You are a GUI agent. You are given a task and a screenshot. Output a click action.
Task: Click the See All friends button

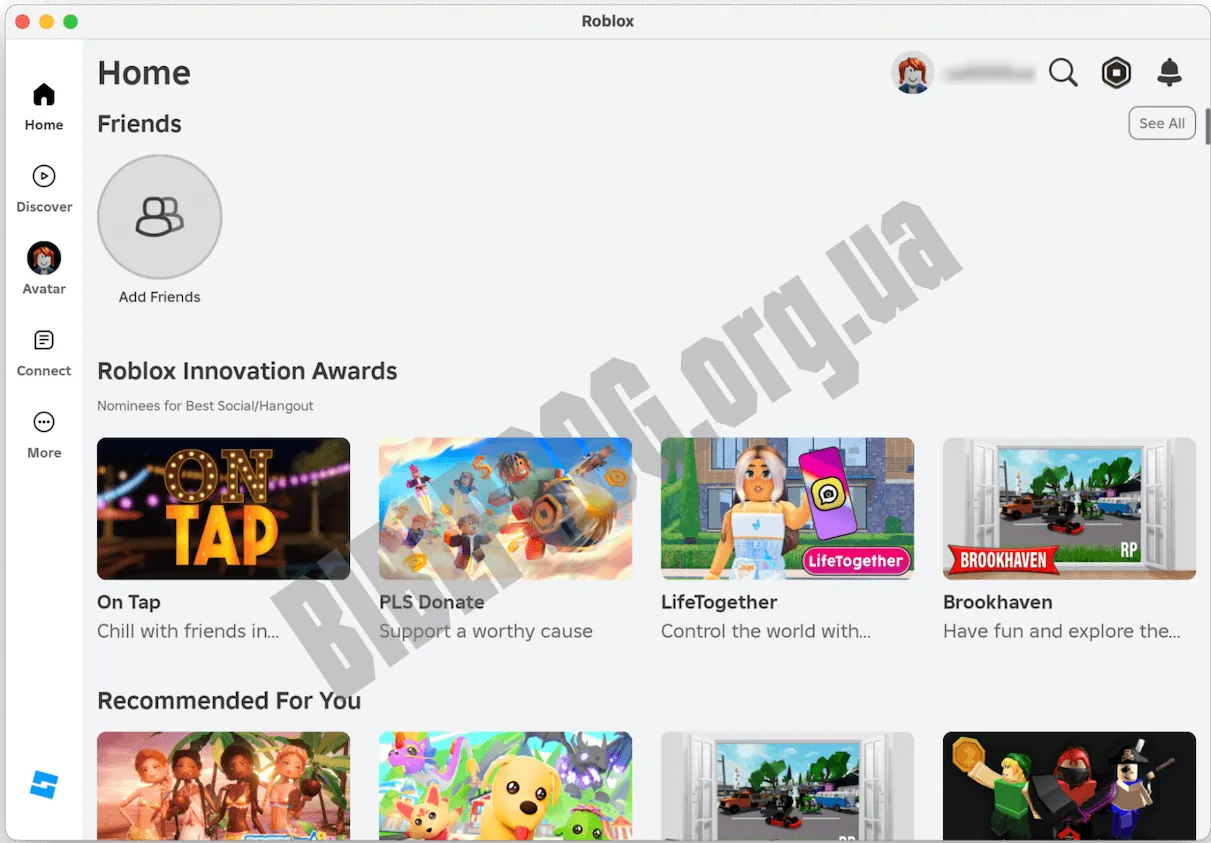coord(1162,124)
